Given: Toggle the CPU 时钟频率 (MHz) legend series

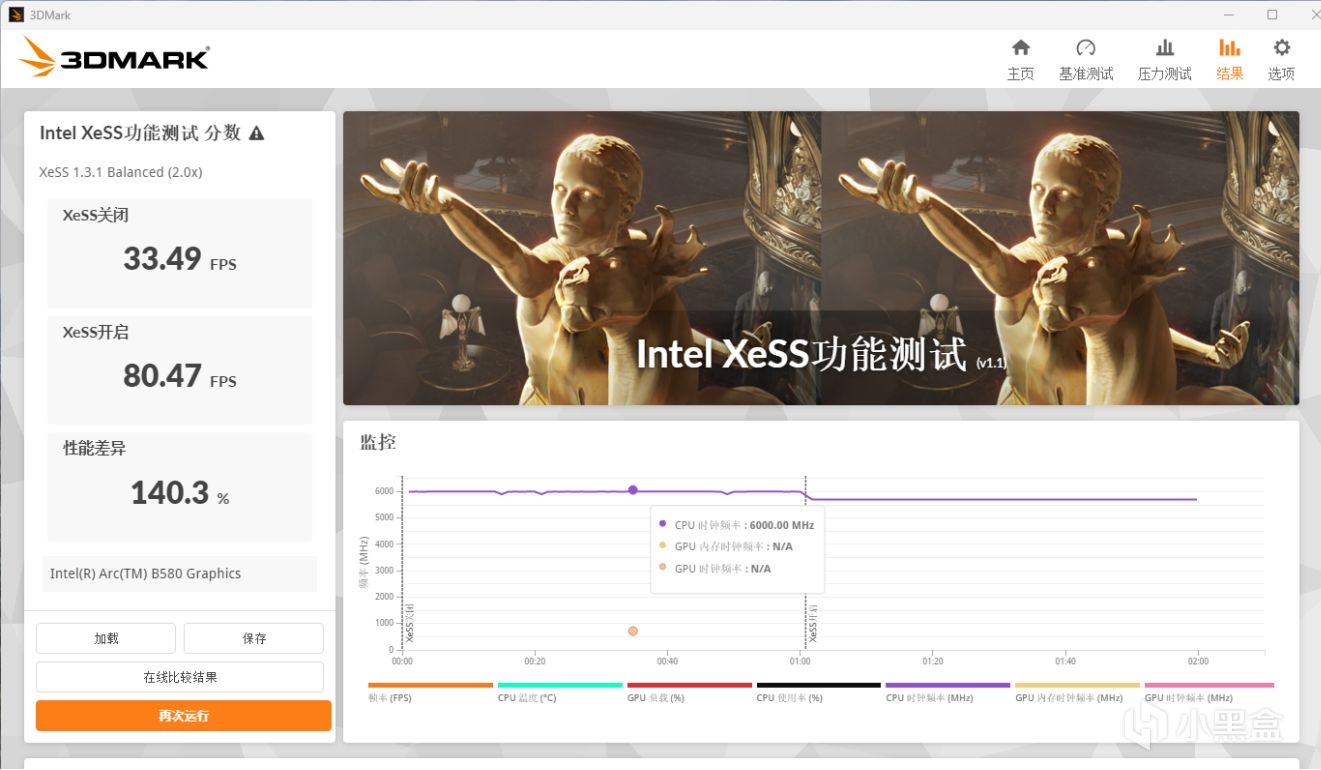Looking at the screenshot, I should 948,692.
